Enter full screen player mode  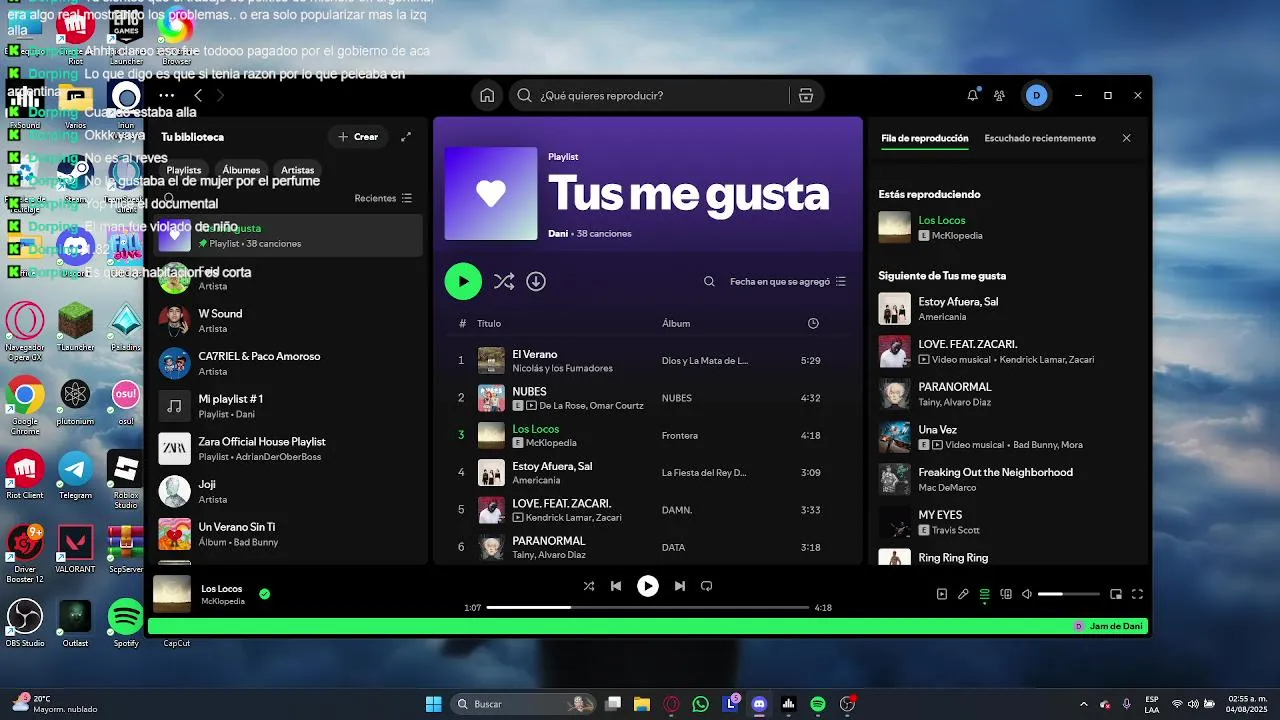[1137, 594]
